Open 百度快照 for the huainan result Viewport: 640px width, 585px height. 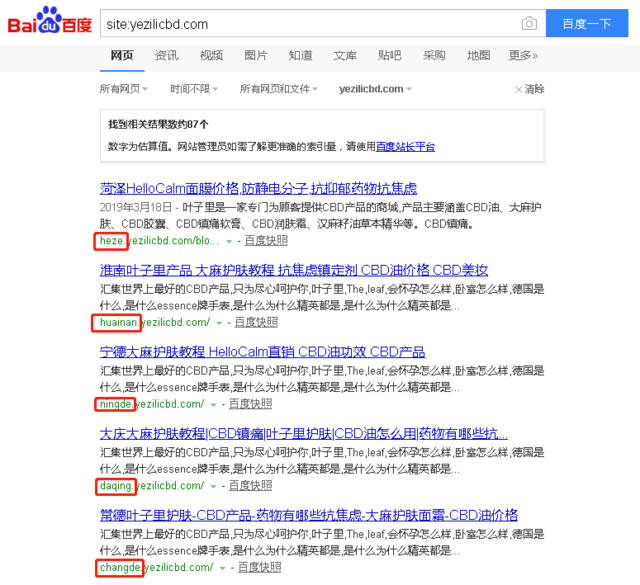256,323
